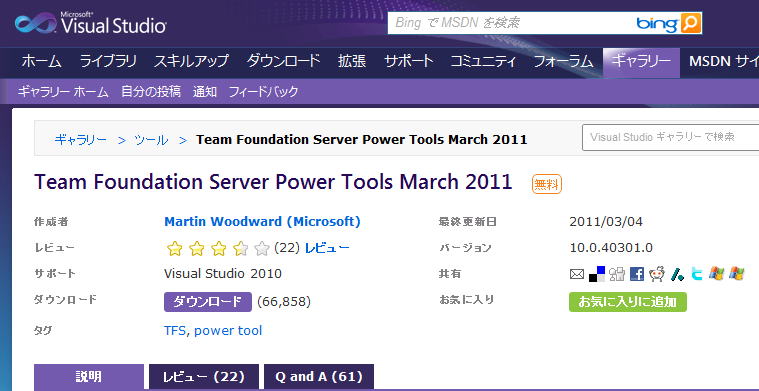Share on Twitter using the Twitter icon
The image size is (759, 391).
click(x=697, y=274)
